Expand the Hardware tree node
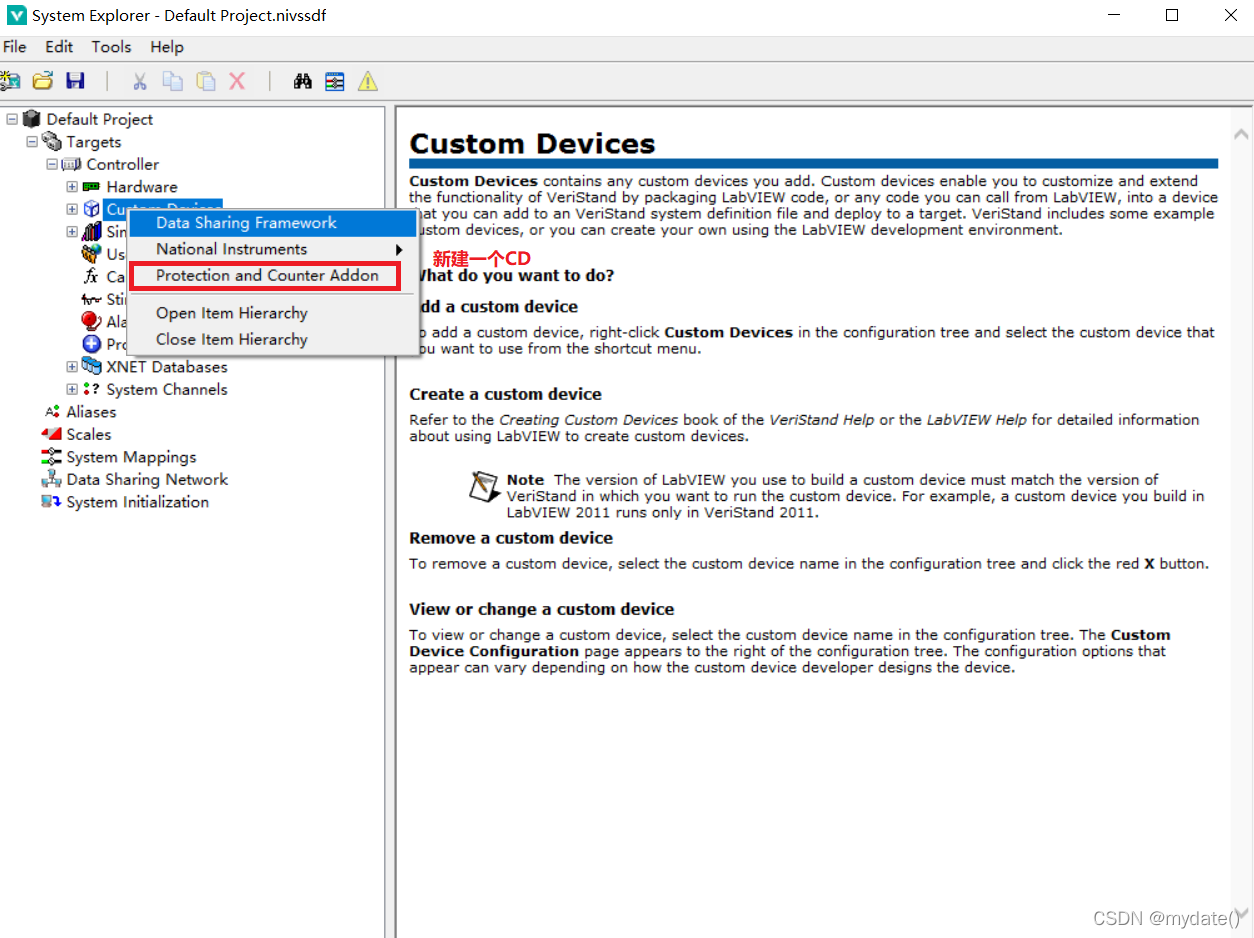The image size is (1254, 938). tap(72, 187)
